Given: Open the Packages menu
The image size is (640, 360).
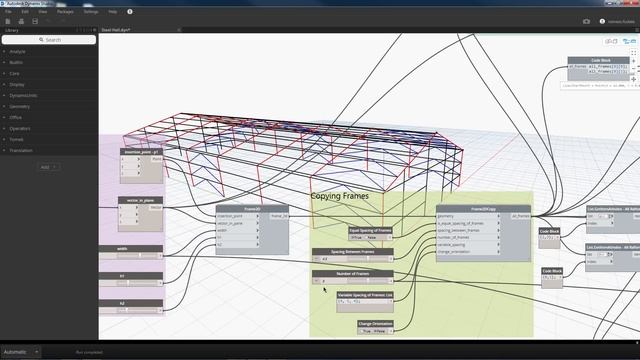Looking at the screenshot, I should click(x=65, y=12).
